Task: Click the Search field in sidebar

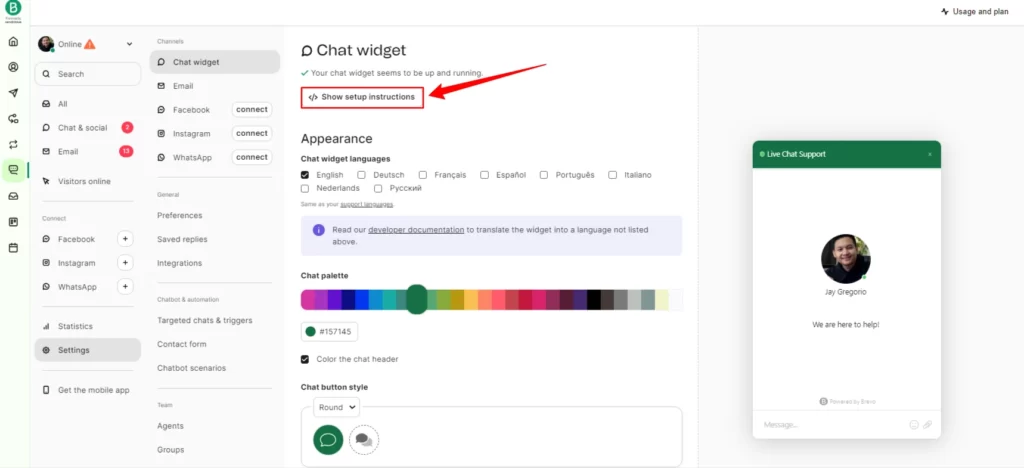Action: coord(88,74)
